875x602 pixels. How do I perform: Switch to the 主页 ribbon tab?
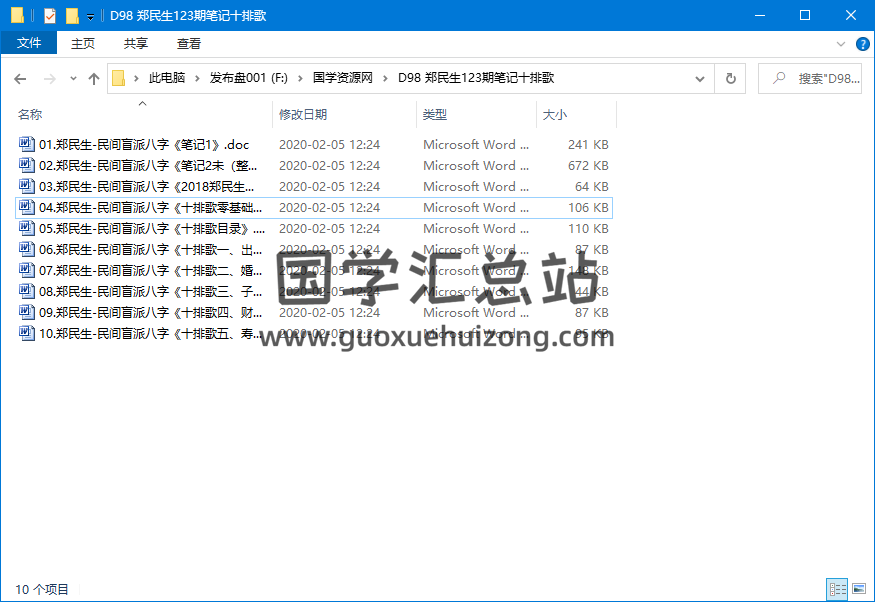coord(83,44)
